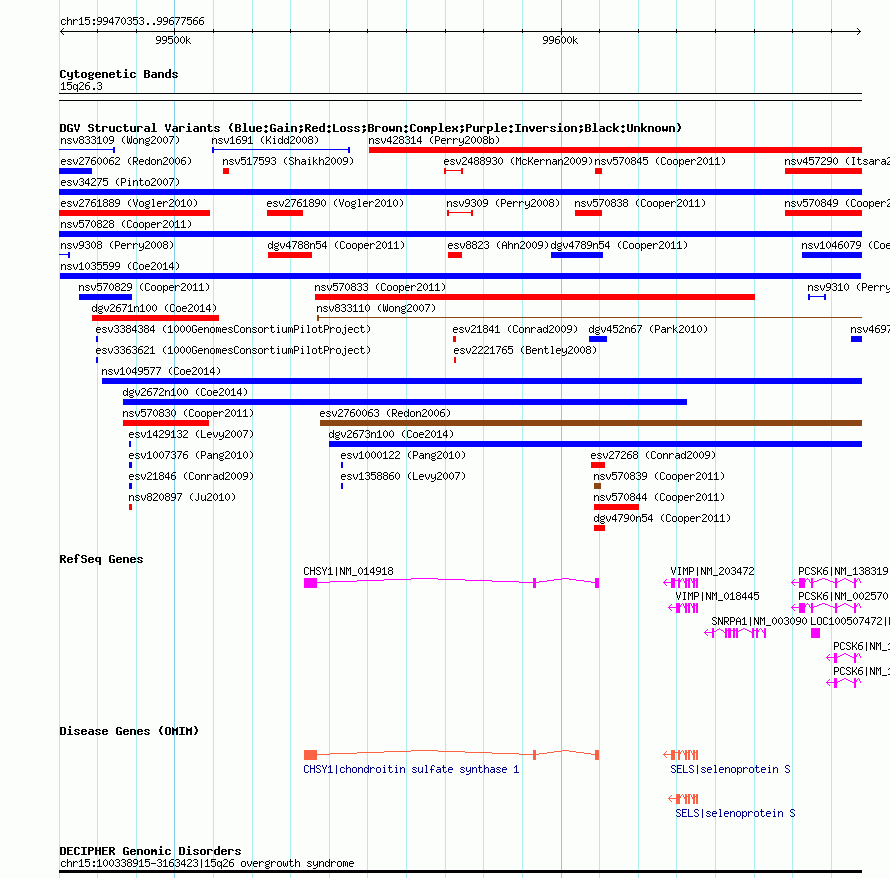This screenshot has width=890, height=878.
Task: Click the nsv428314 (Perry2008b) variant label
Action: [x=434, y=140]
